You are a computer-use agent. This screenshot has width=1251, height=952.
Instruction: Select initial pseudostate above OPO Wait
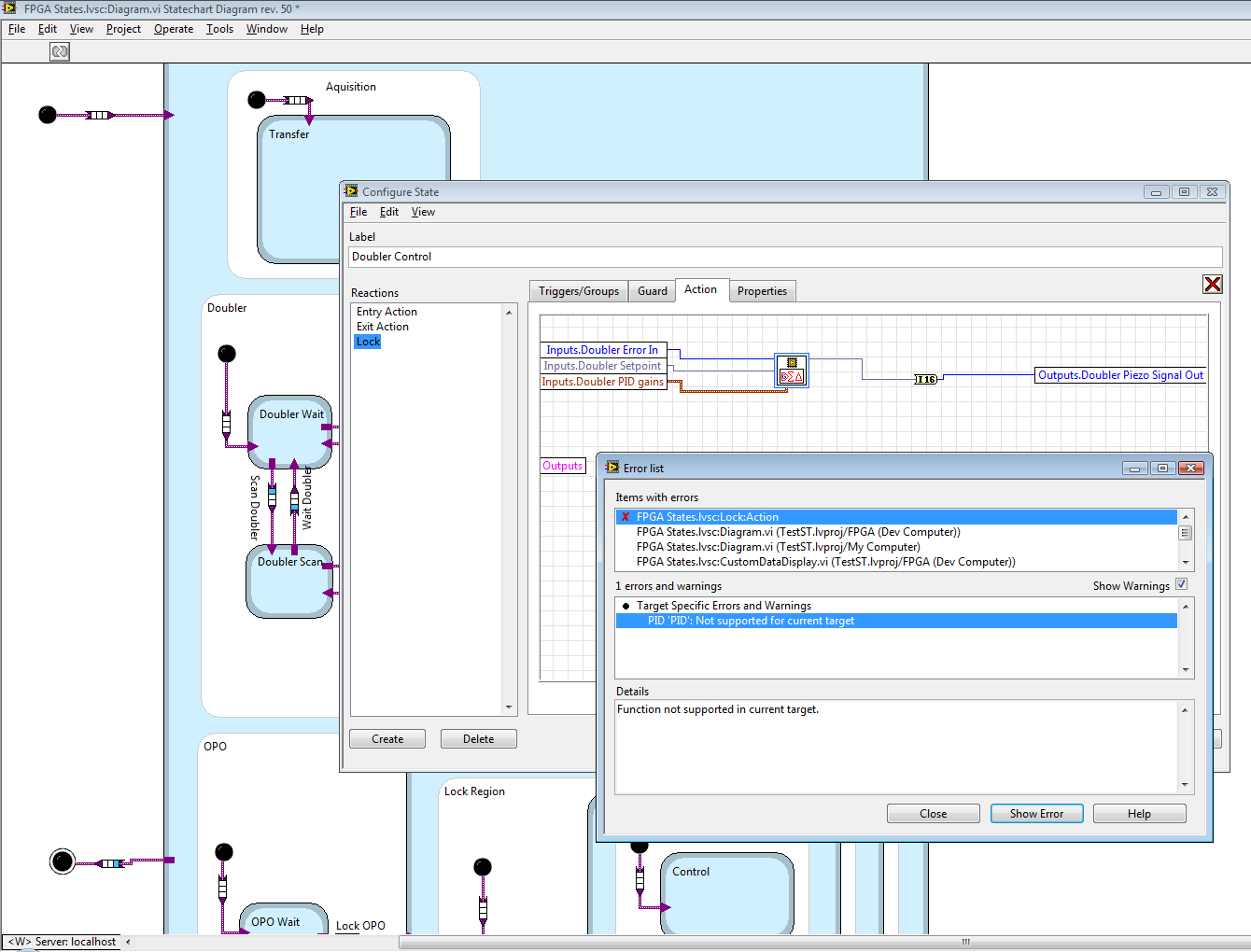224,852
